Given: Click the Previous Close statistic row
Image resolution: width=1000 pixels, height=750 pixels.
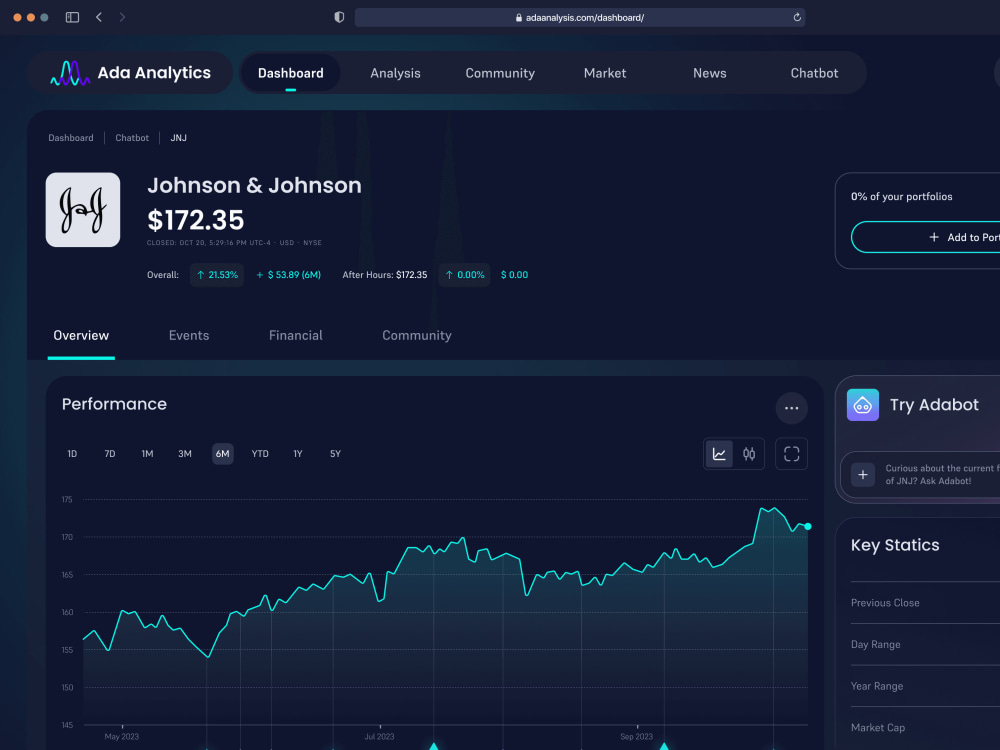Looking at the screenshot, I should pyautogui.click(x=925, y=603).
